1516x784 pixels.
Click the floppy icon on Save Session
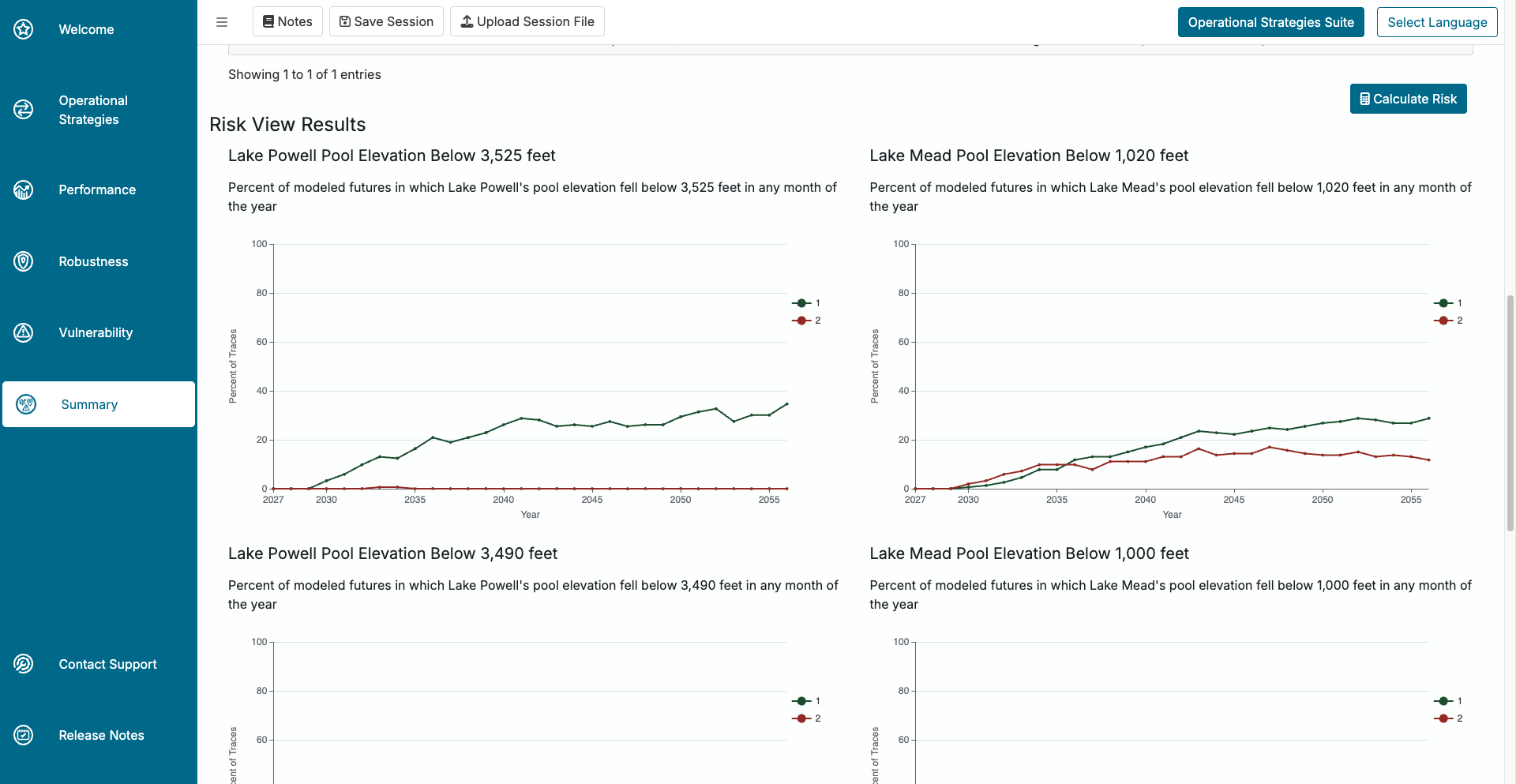coord(345,21)
